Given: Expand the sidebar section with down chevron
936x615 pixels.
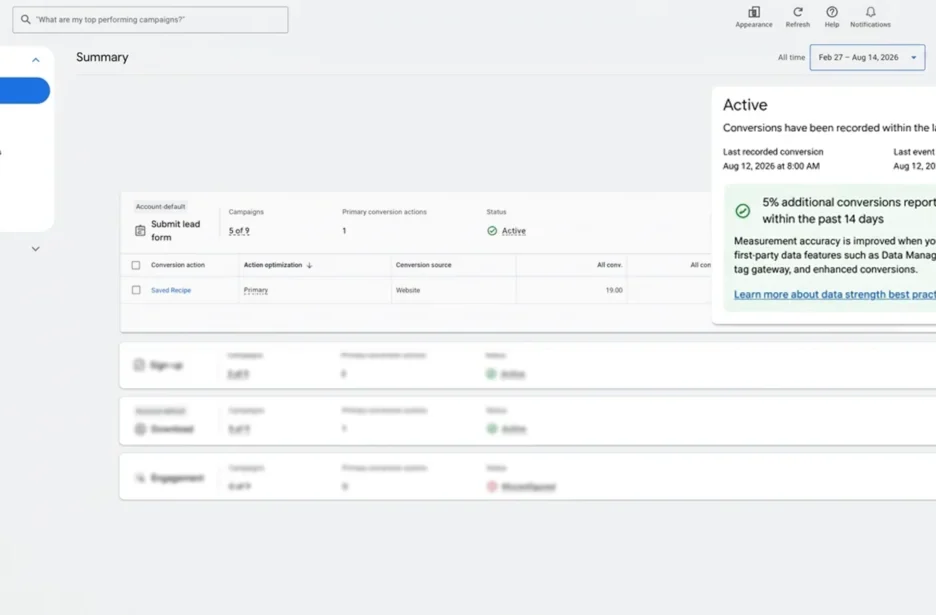Looking at the screenshot, I should coord(36,249).
